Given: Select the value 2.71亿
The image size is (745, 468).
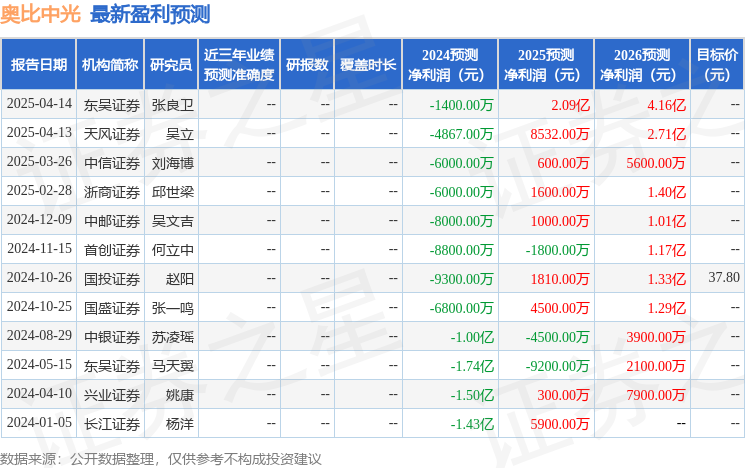Looking at the screenshot, I should (666, 134).
